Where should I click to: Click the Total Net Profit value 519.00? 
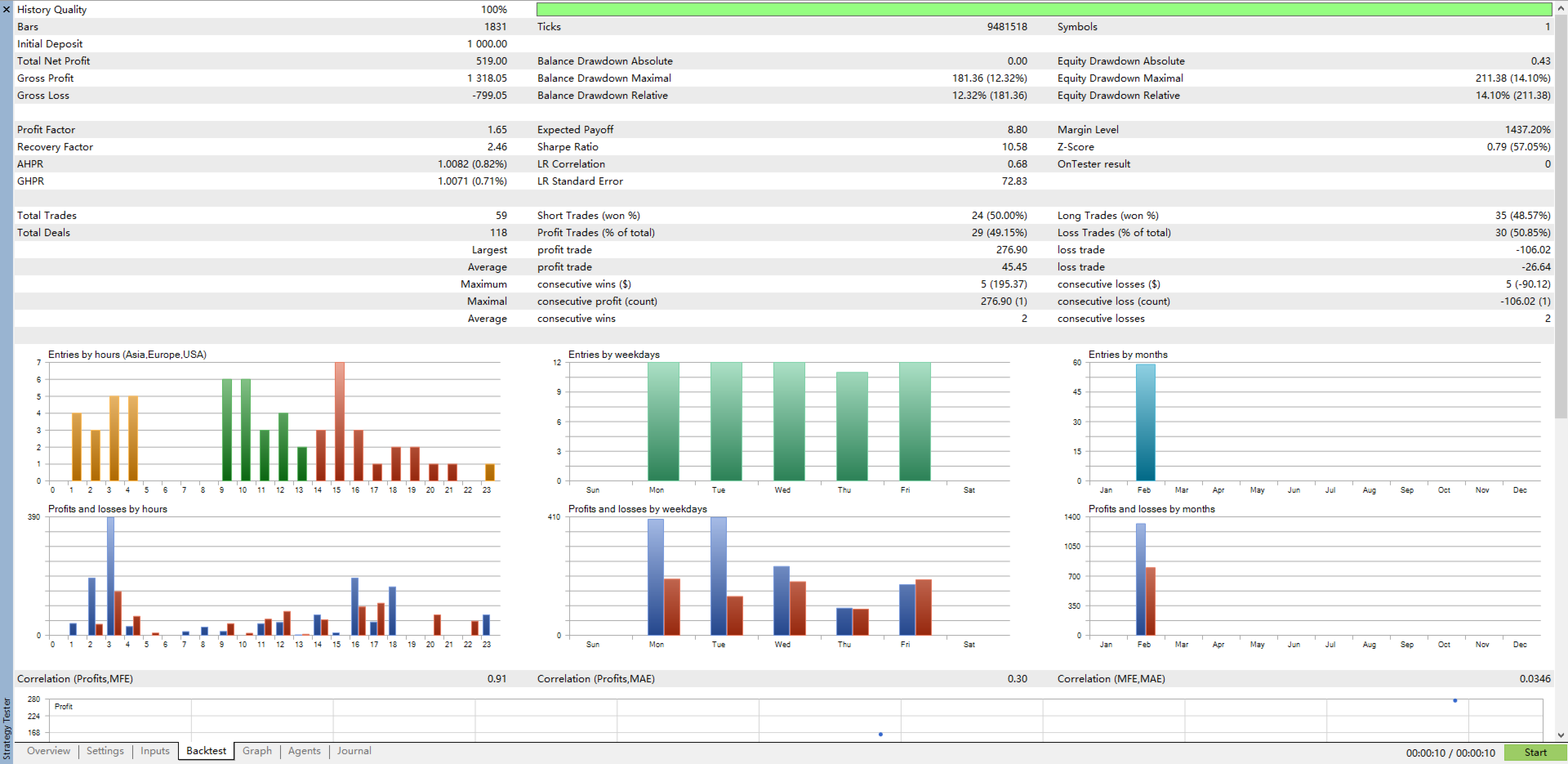[x=491, y=61]
